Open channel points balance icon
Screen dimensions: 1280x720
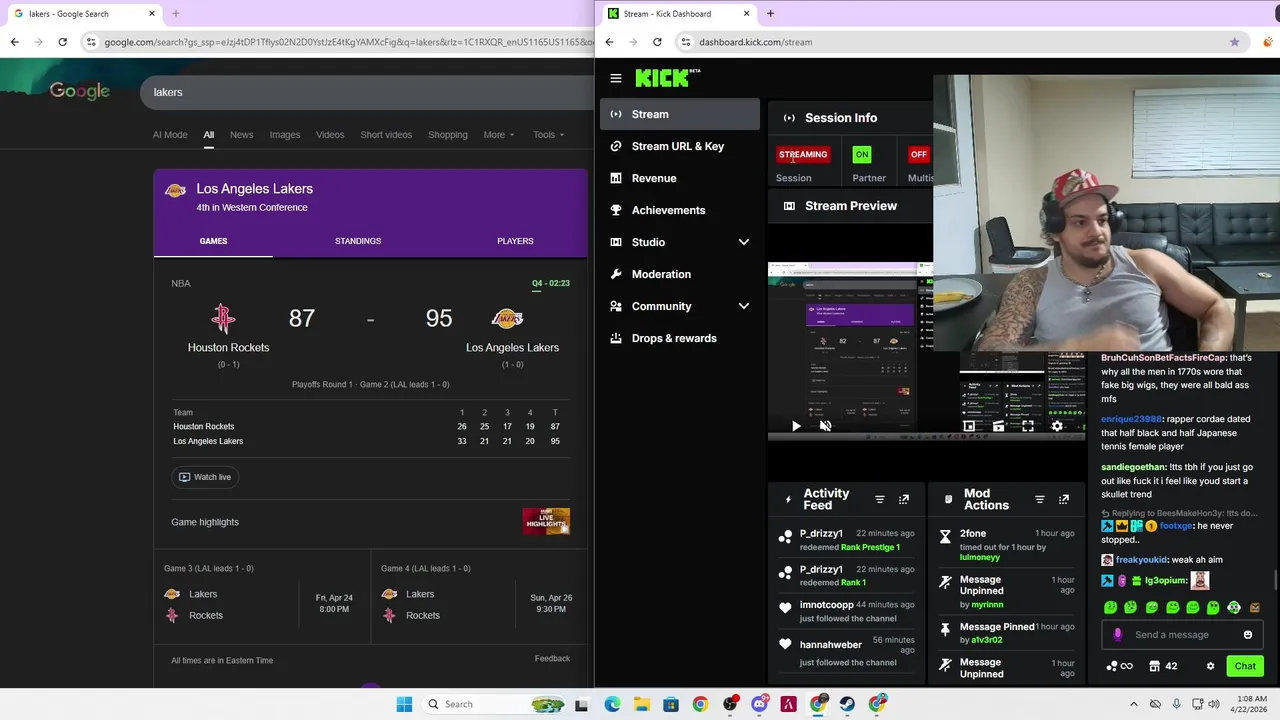1119,666
